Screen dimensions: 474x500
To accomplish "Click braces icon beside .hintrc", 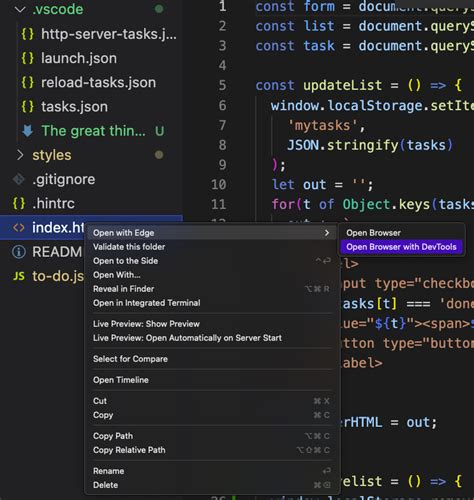I will click(x=19, y=204).
